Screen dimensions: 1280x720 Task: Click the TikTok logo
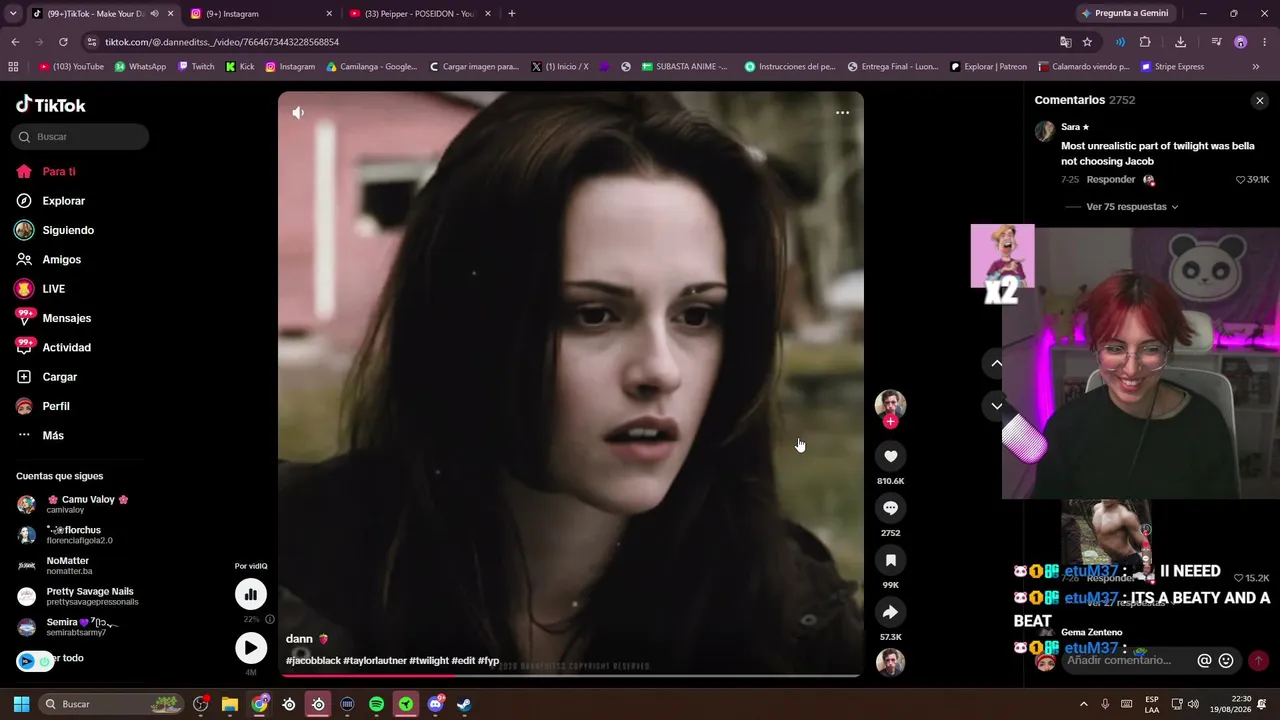click(51, 105)
